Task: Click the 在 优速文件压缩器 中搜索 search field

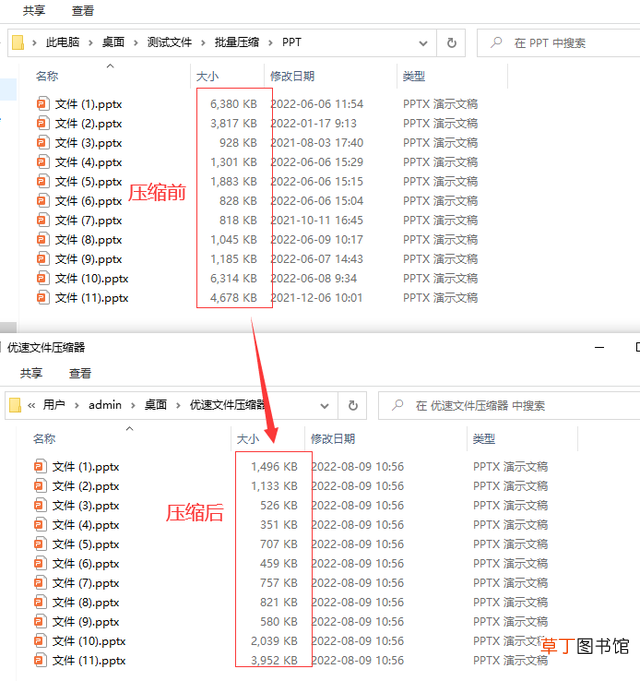Action: [509, 405]
